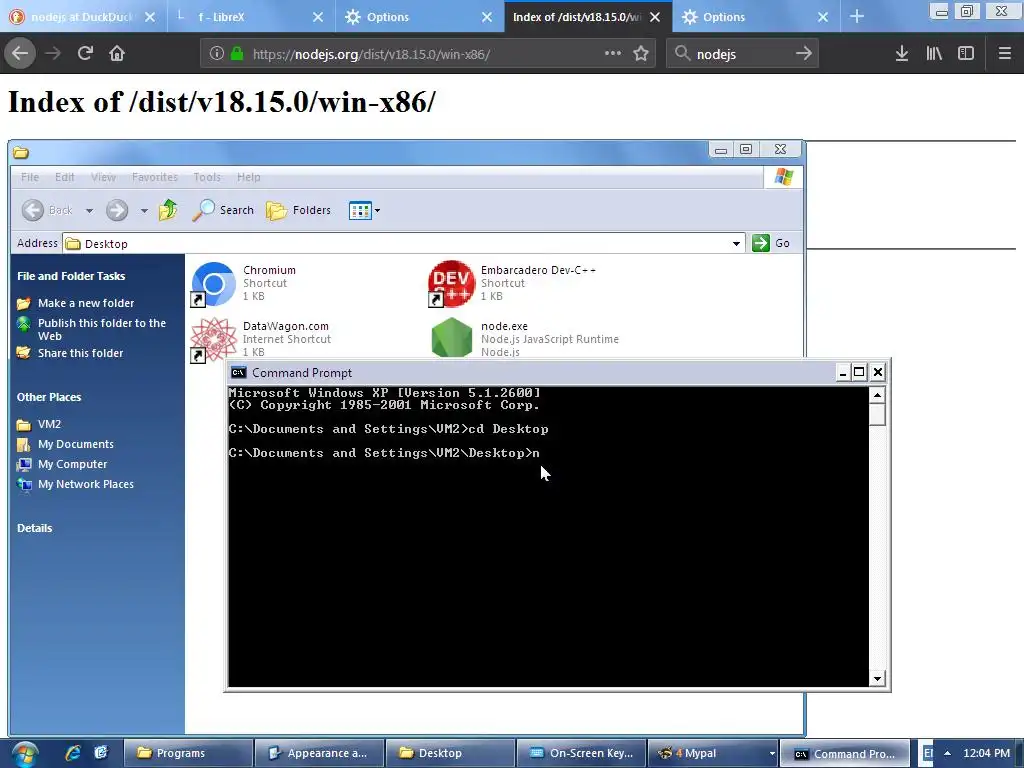Open the browser library icon

point(934,53)
